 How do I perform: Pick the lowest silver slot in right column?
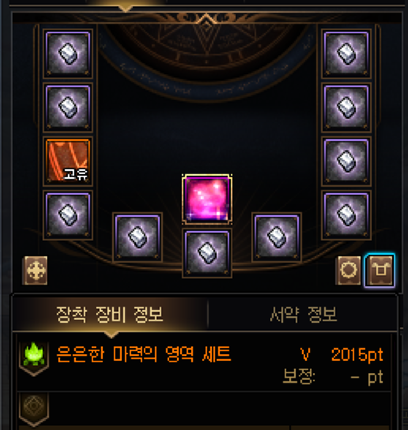(x=346, y=215)
